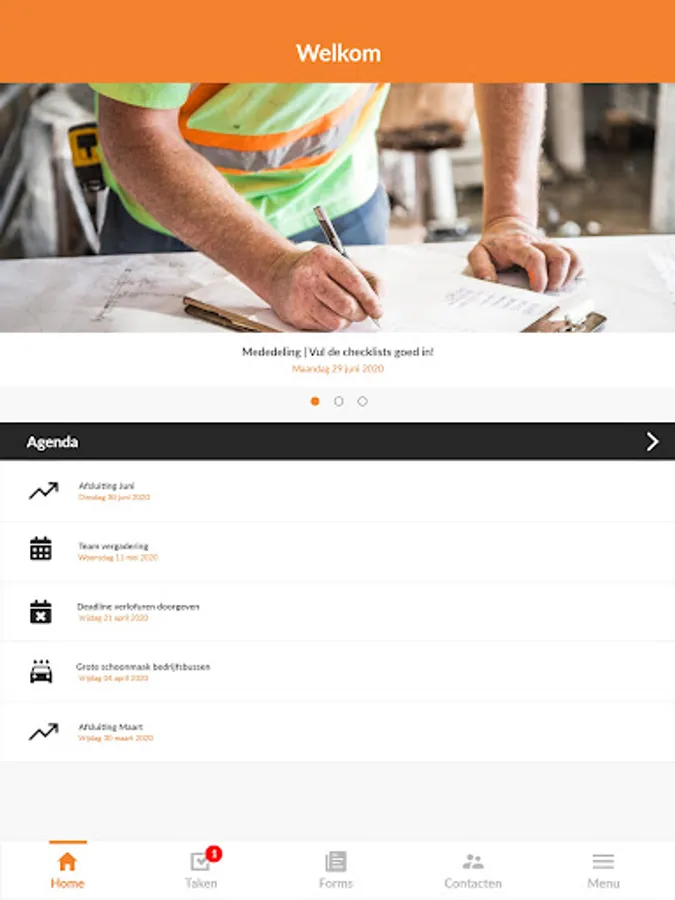
Task: Select the third carousel page dot
Action: 362,401
